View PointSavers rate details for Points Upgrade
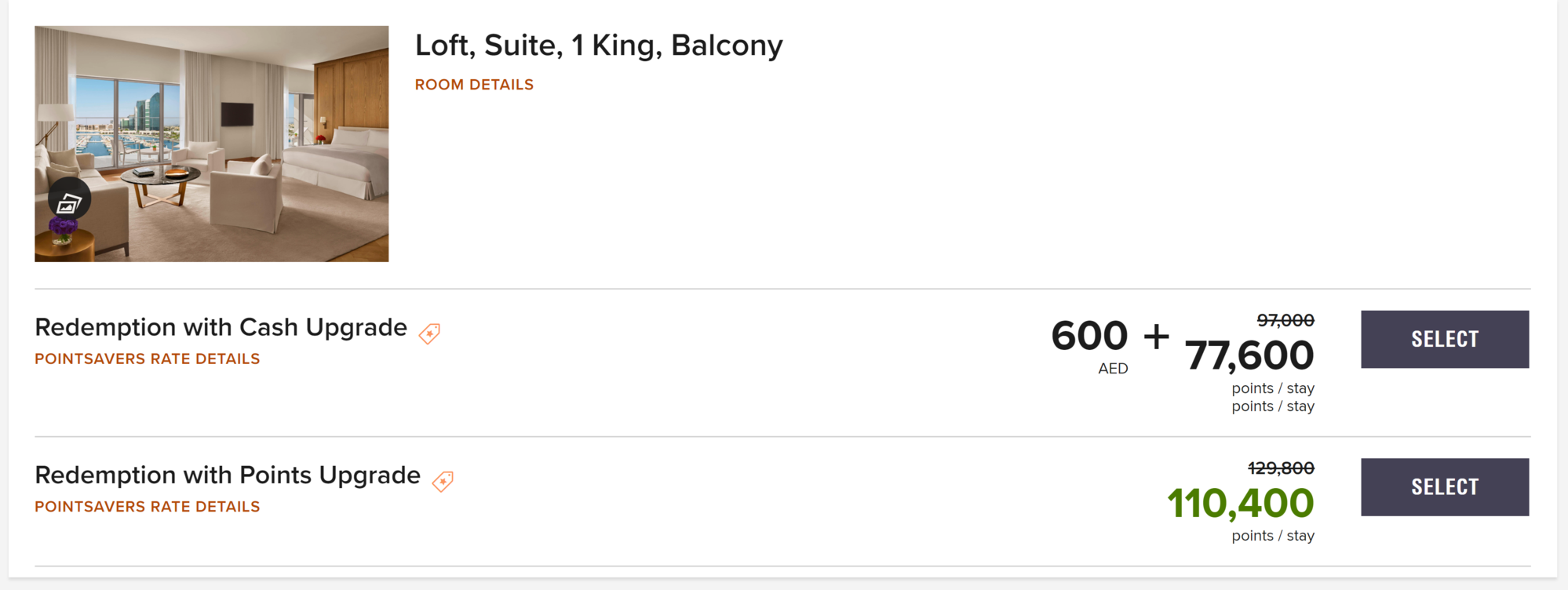 [x=147, y=507]
